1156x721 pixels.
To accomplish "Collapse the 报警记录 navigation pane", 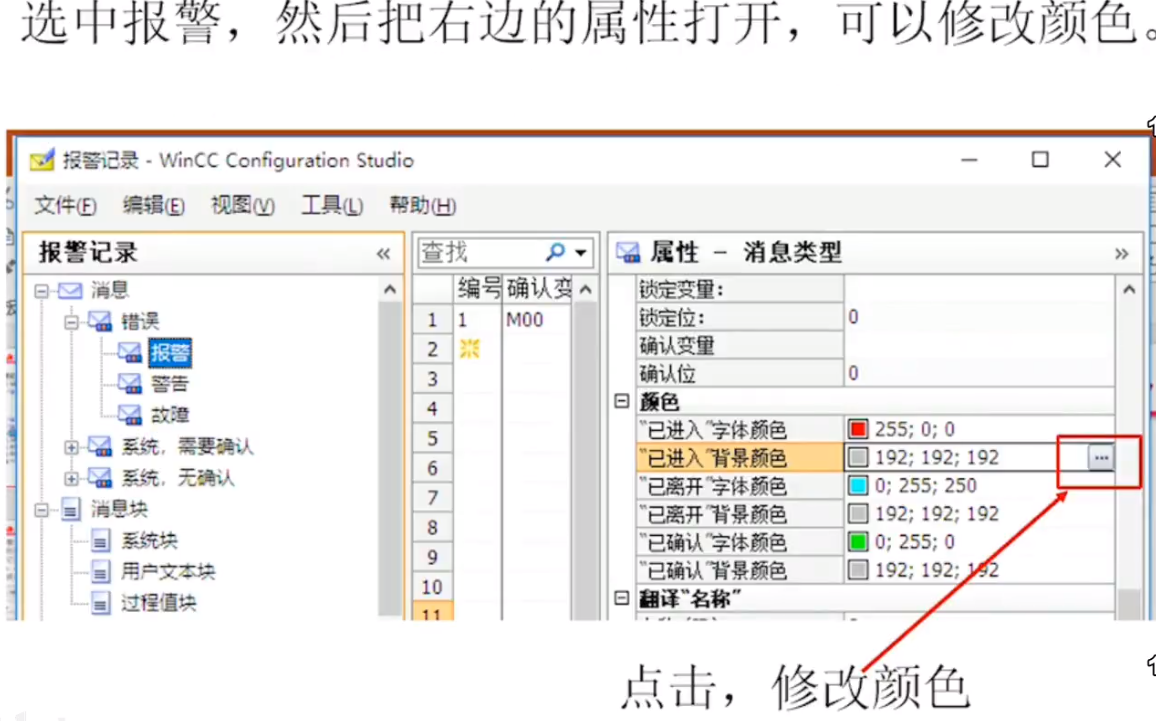I will 383,254.
